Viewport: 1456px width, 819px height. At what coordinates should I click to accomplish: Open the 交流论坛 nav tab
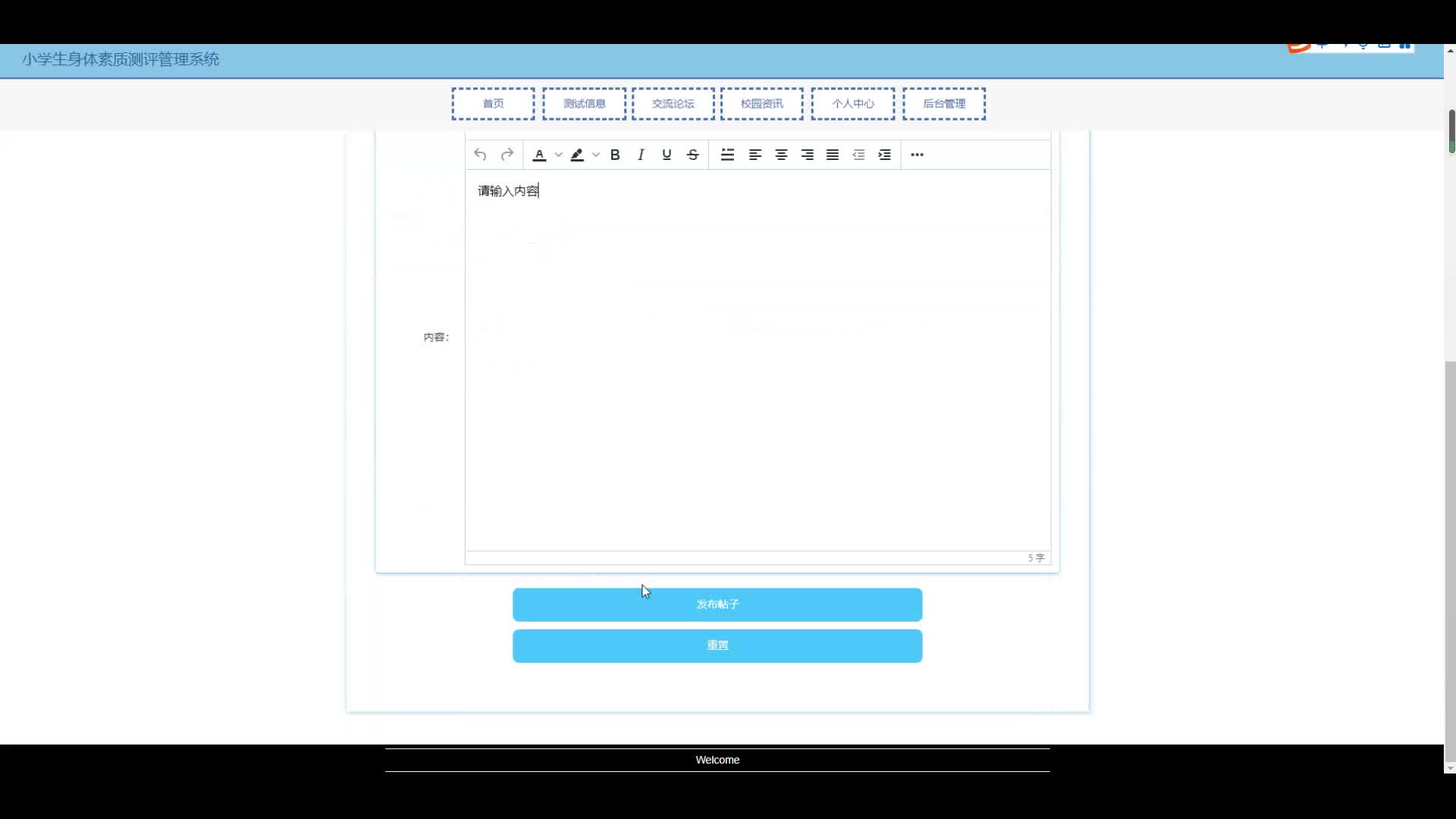[673, 104]
